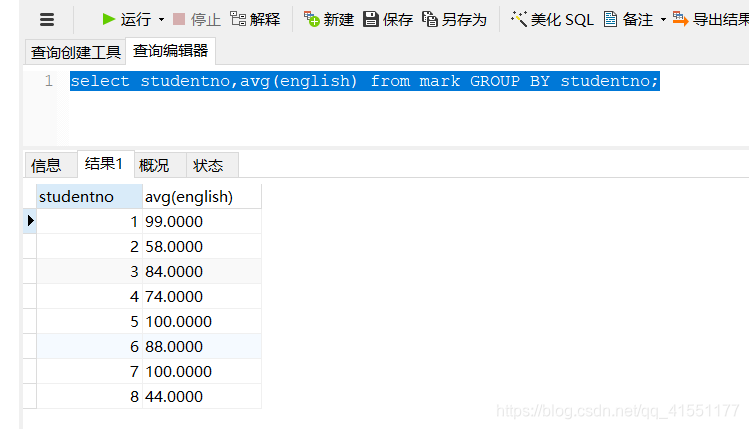Expand the 备注 dropdown arrow
Screen dimensions: 749x429
point(663,20)
